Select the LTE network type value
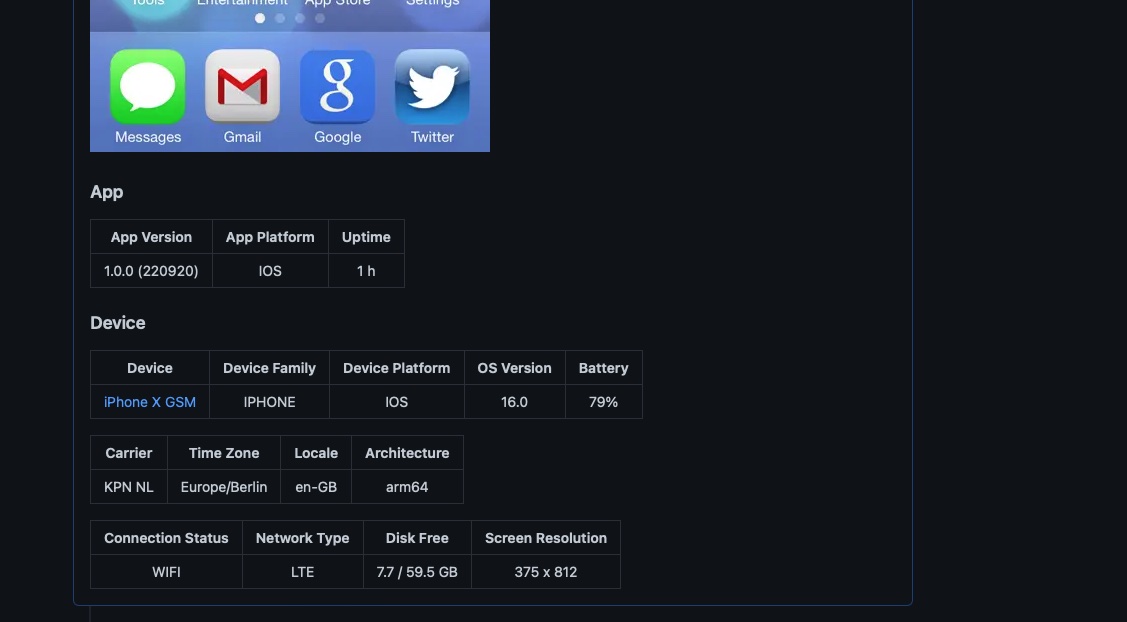This screenshot has width=1127, height=622. tap(303, 572)
